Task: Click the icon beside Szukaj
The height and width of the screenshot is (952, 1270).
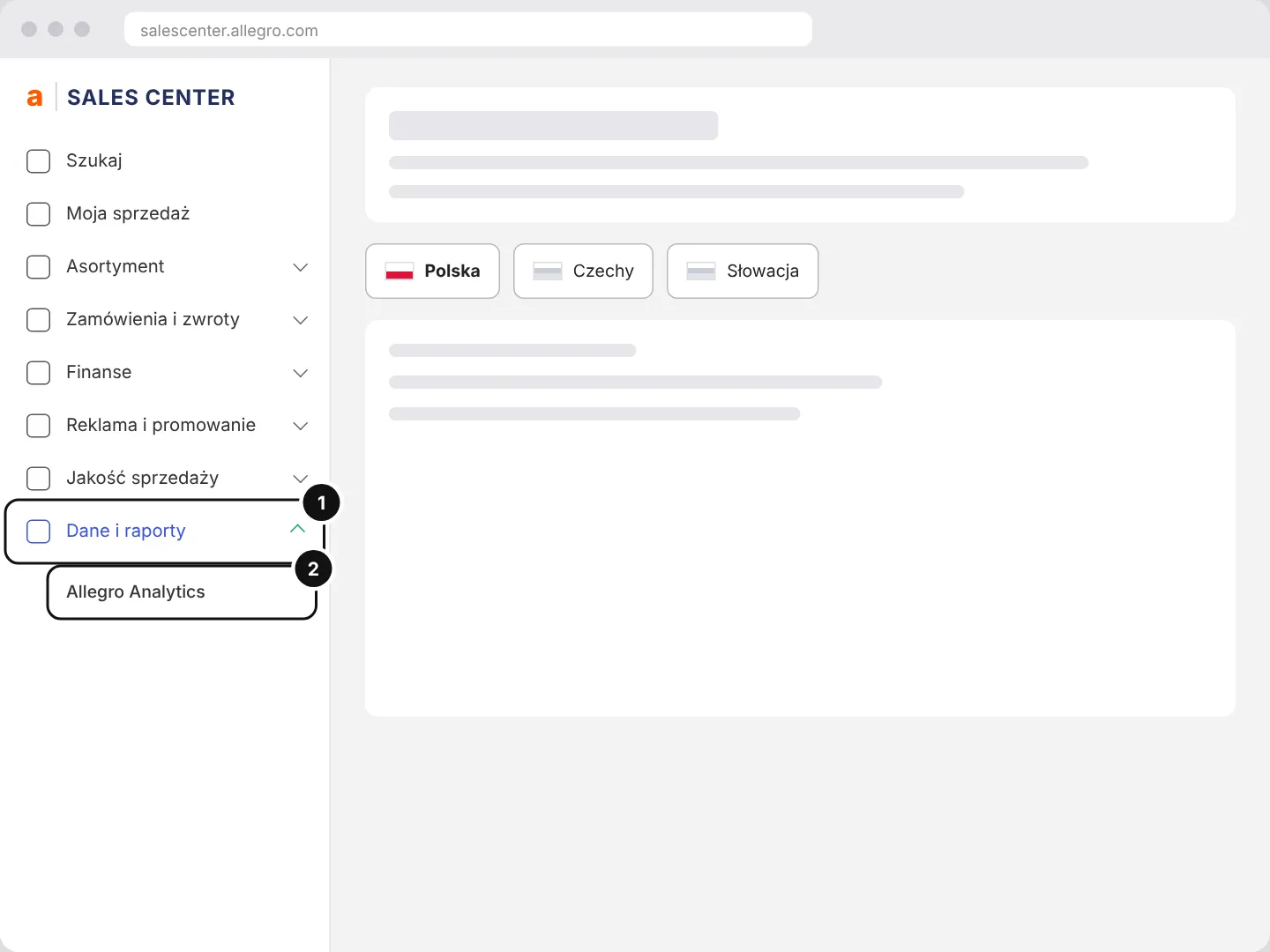Action: [x=39, y=161]
